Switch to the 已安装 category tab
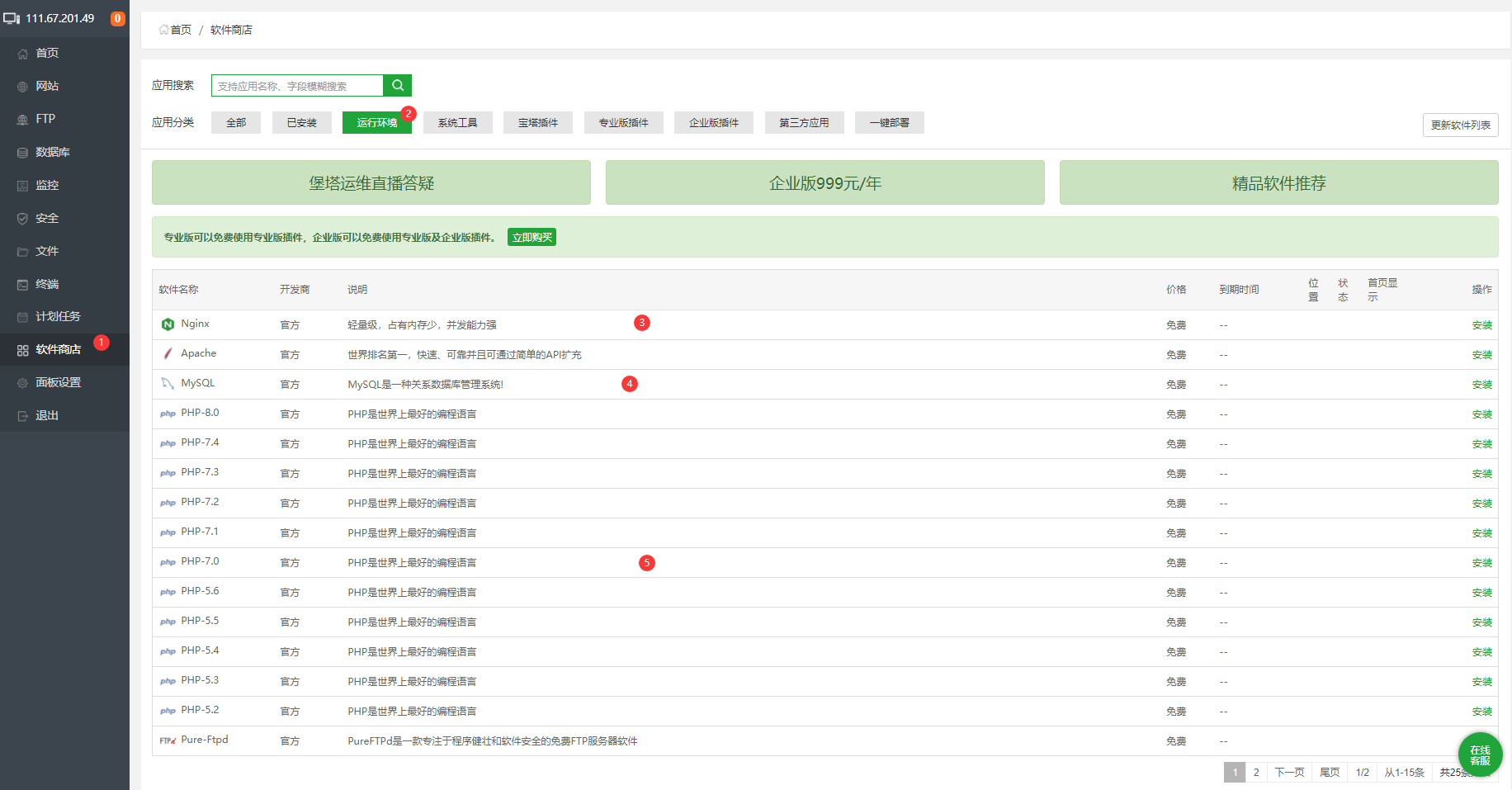 pyautogui.click(x=301, y=123)
